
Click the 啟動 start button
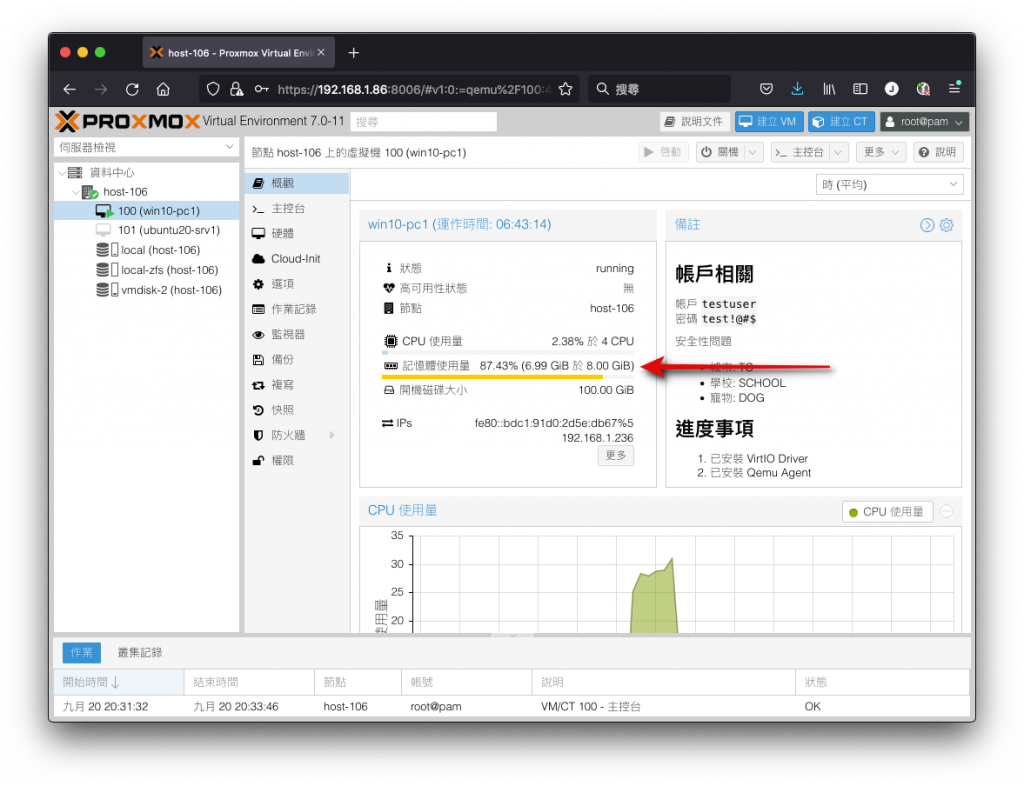(663, 152)
